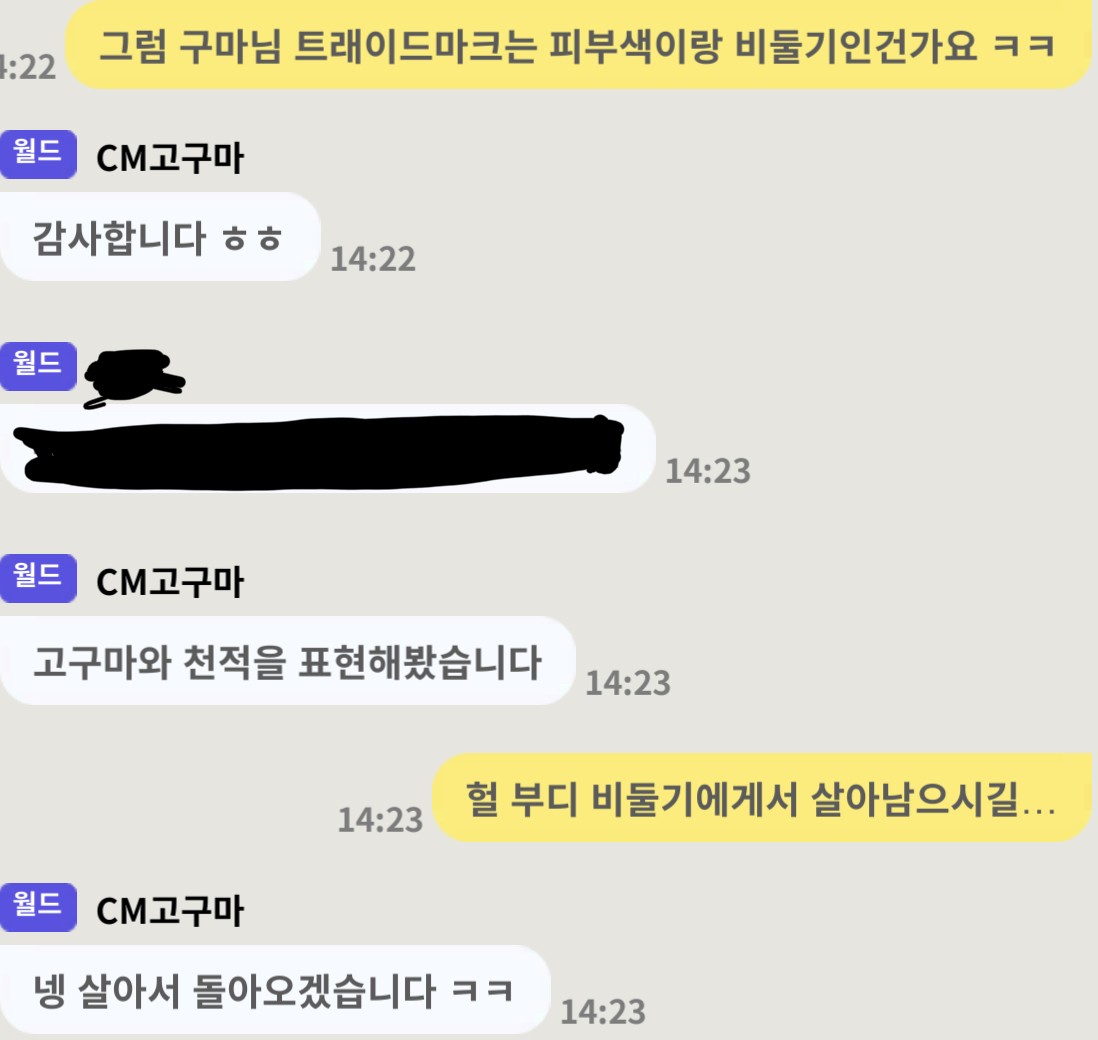Select the yellow bubble about 트레이드마크
The height and width of the screenshot is (1040, 1098).
[x=578, y=45]
